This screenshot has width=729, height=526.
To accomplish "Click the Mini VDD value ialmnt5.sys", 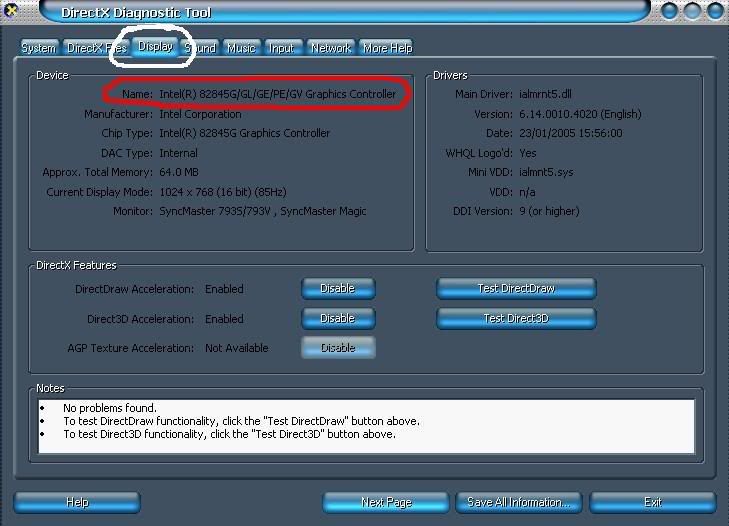I will [546, 172].
